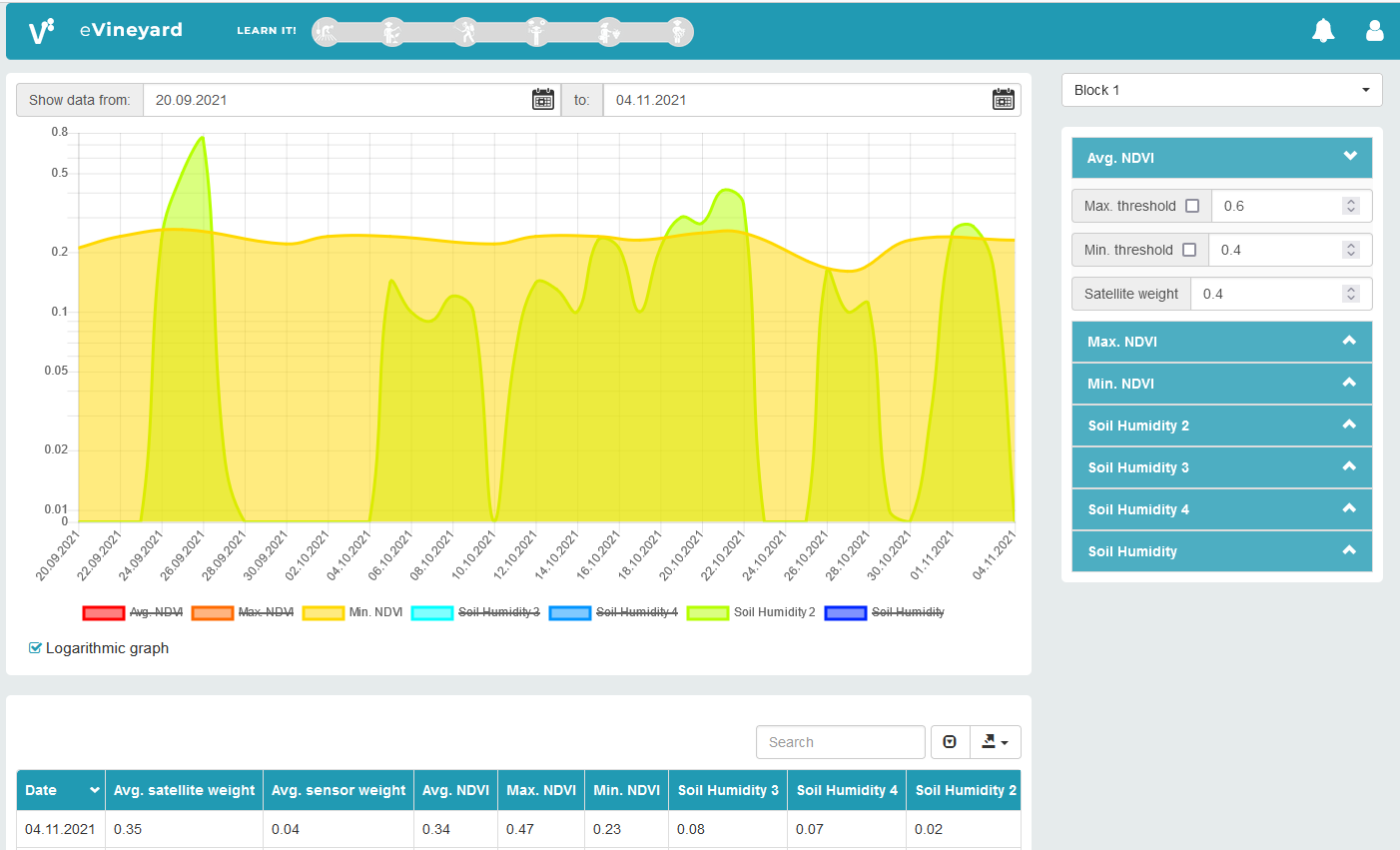Open fifth Learn It step: grape harvest worker

pos(609,32)
